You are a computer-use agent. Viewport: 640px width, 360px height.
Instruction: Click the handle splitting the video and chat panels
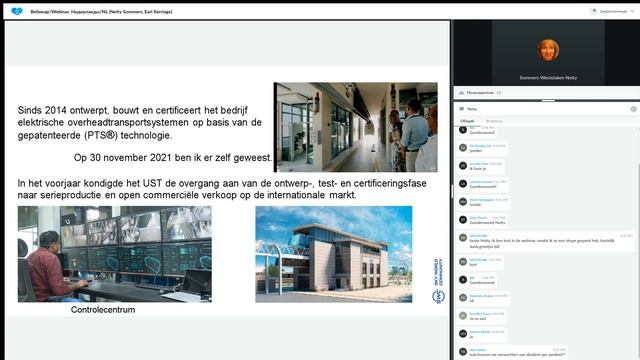coord(548,100)
